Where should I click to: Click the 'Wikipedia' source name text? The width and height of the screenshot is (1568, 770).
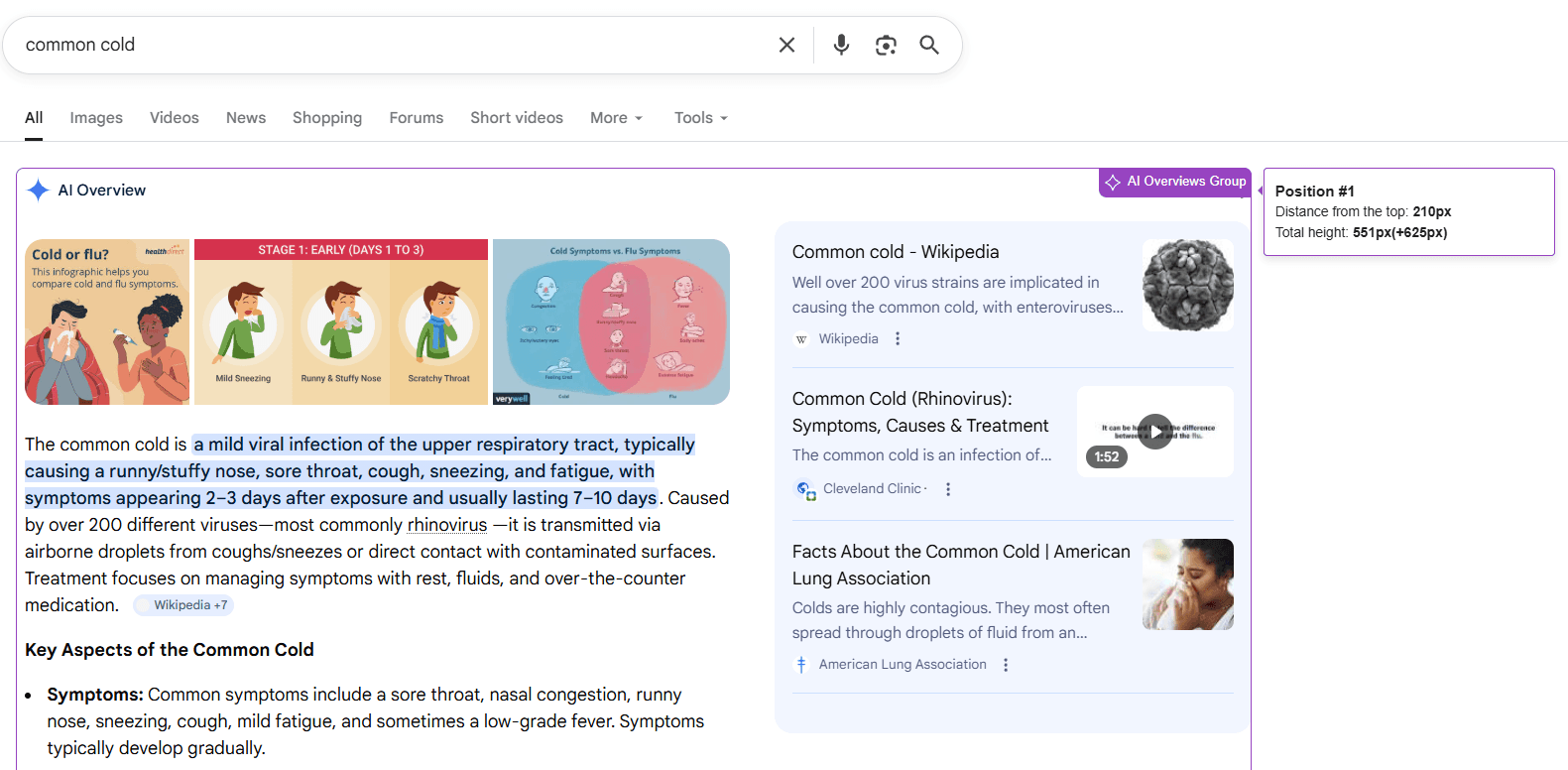tap(849, 339)
